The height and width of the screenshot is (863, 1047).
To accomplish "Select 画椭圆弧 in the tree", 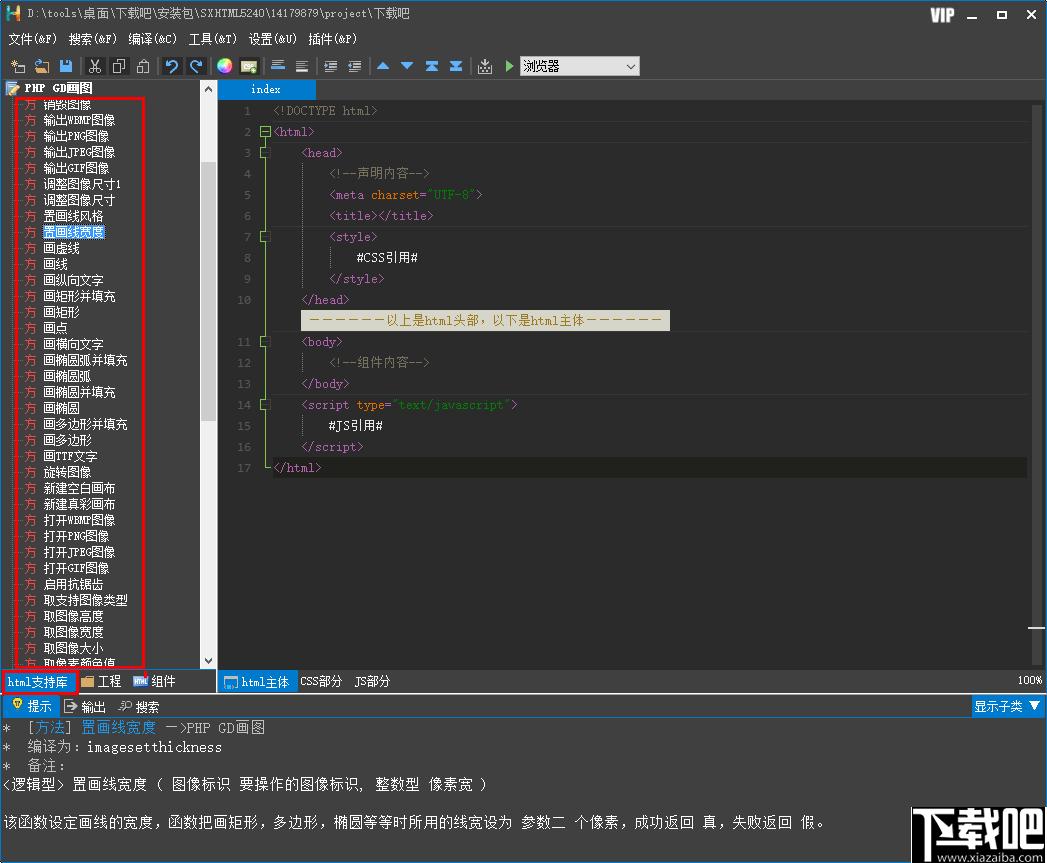I will [67, 377].
